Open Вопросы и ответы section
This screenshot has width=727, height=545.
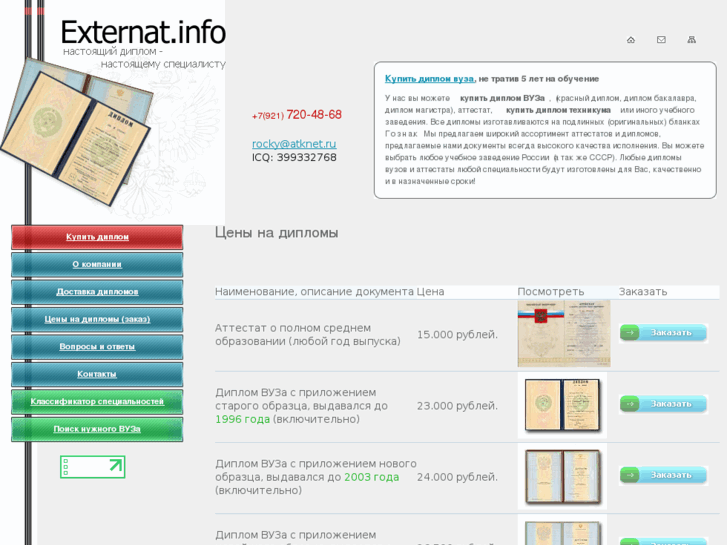tap(97, 346)
